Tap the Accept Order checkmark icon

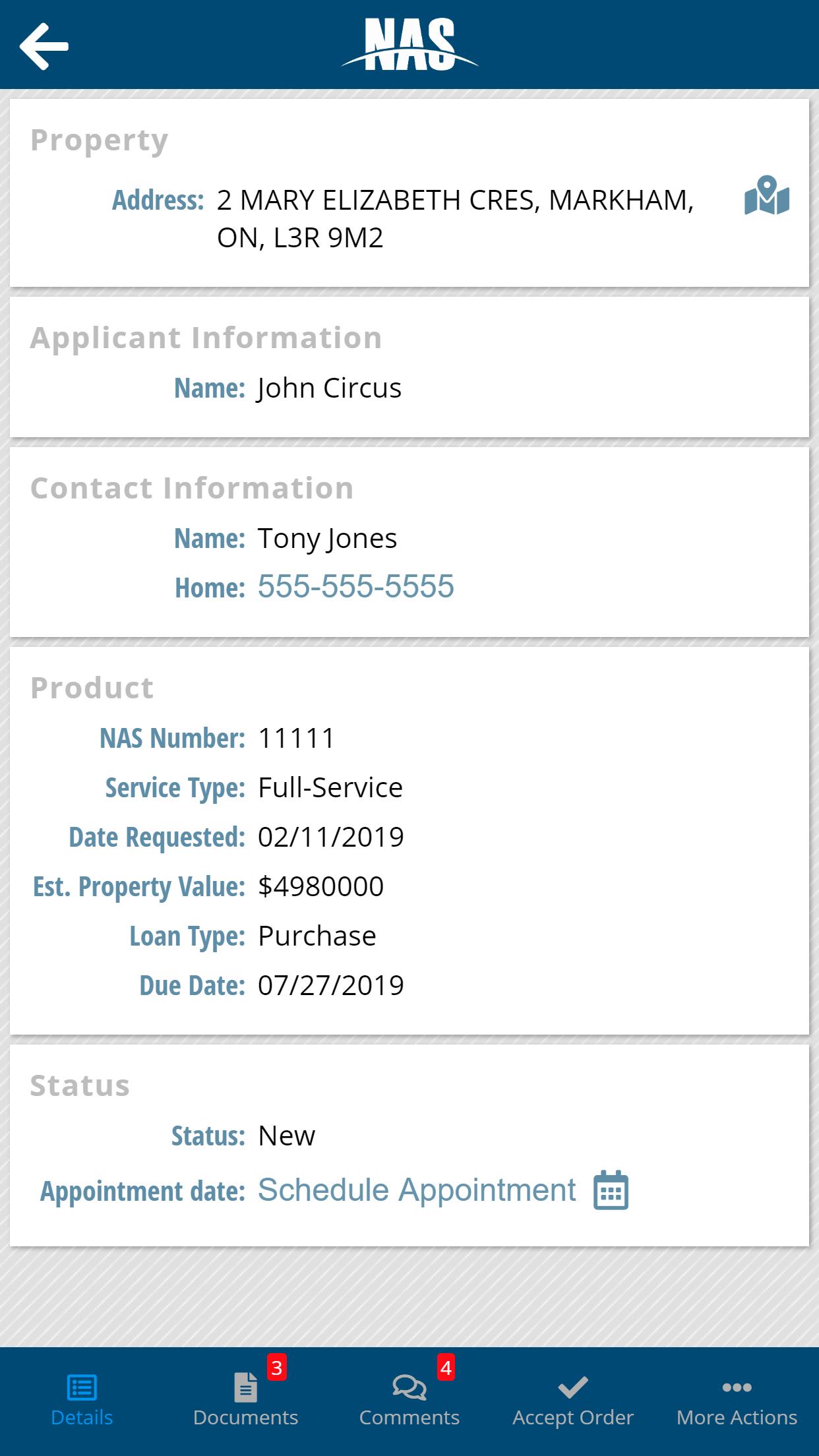572,1387
